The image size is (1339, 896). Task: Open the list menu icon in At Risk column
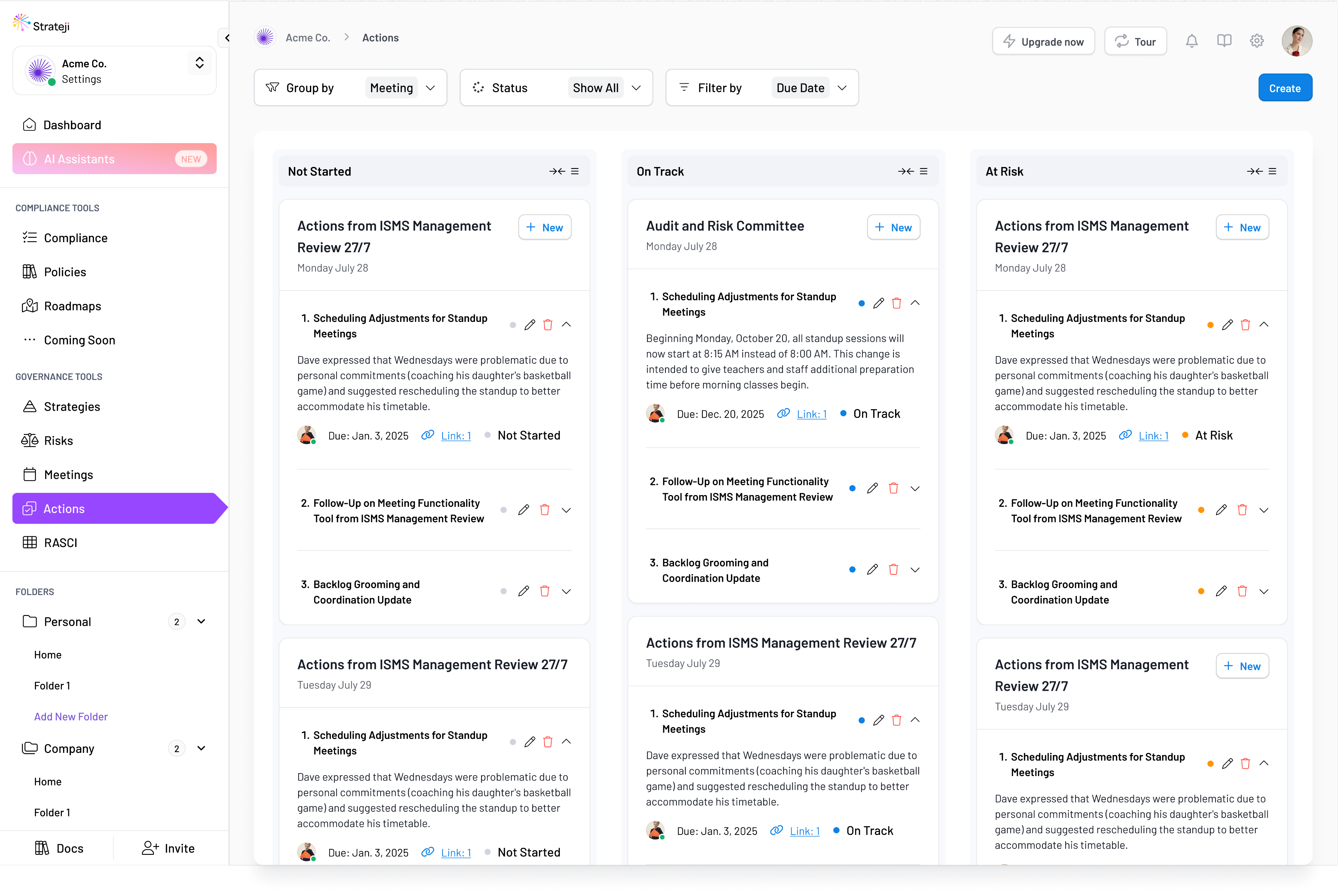(x=1273, y=172)
